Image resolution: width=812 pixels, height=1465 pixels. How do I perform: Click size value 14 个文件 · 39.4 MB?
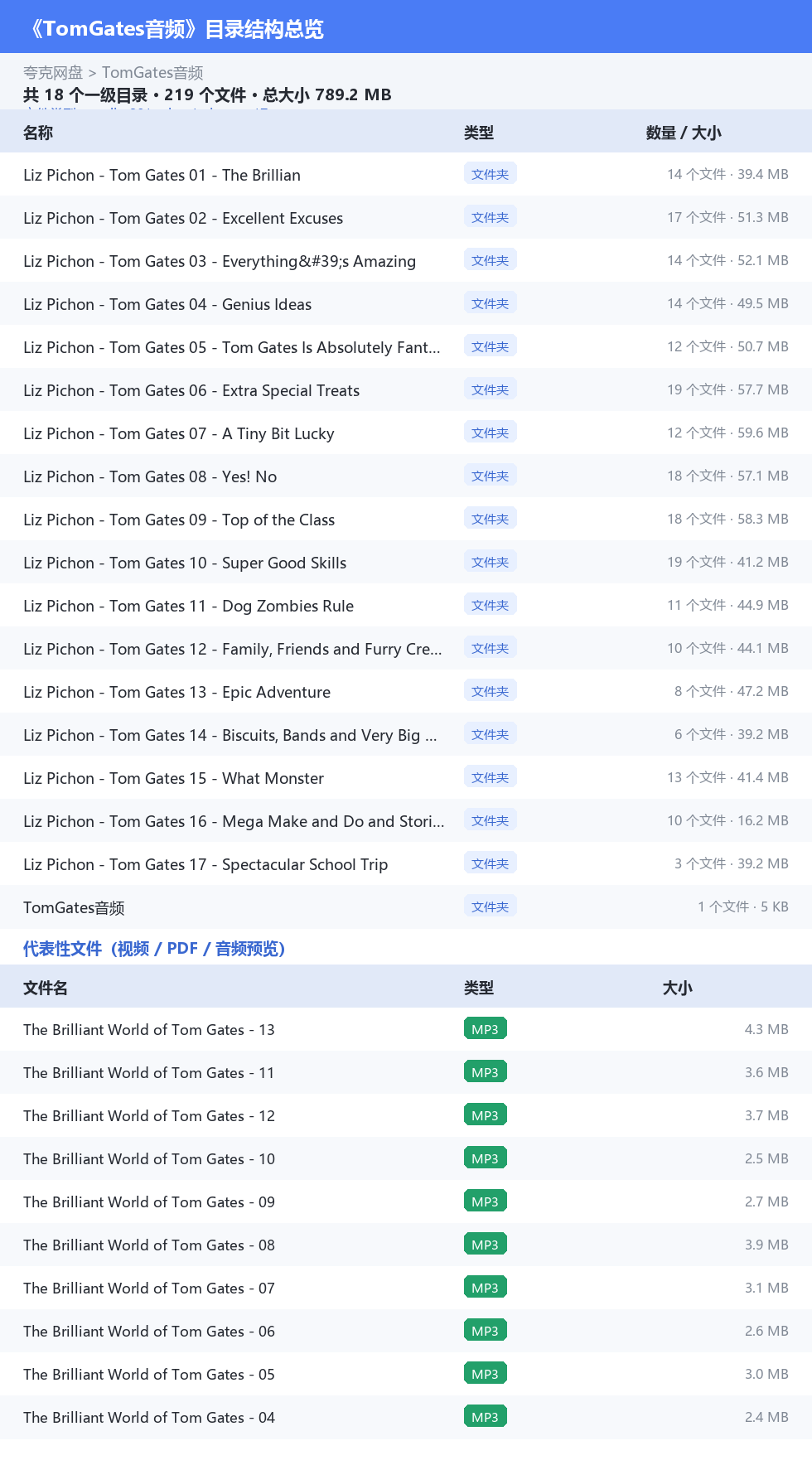point(727,174)
